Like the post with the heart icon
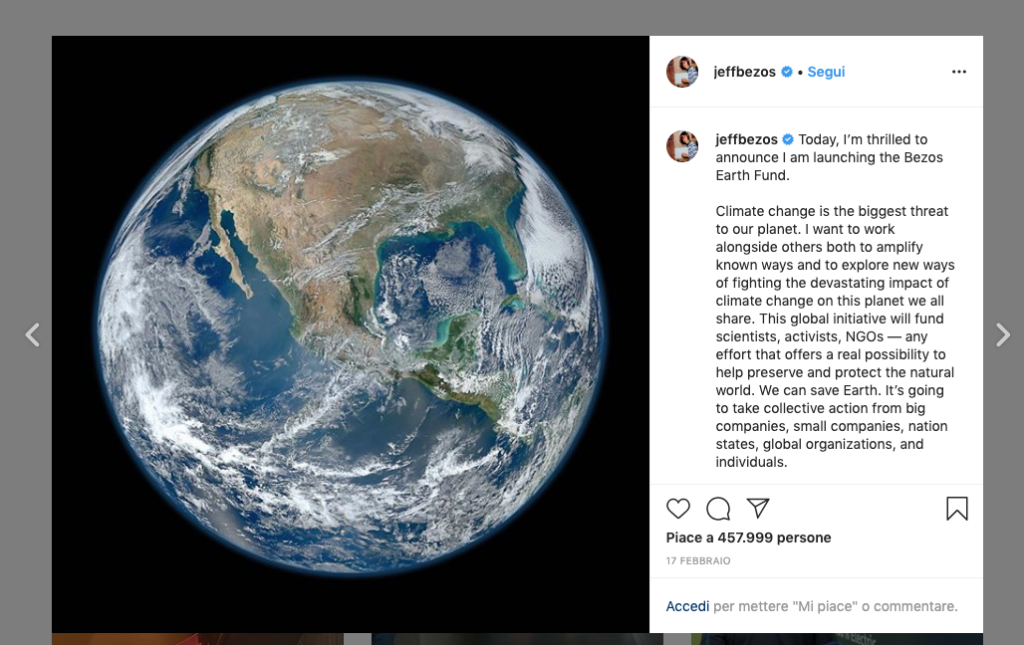Viewport: 1024px width, 645px height. (x=678, y=509)
